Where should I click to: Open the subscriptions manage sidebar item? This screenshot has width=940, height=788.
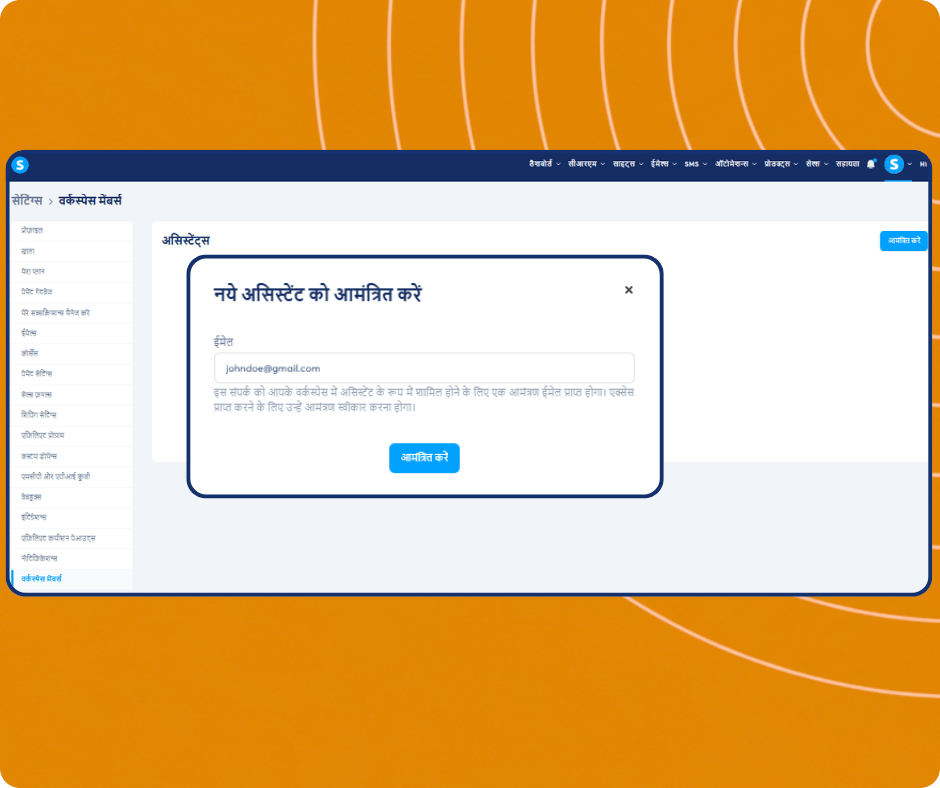point(71,312)
